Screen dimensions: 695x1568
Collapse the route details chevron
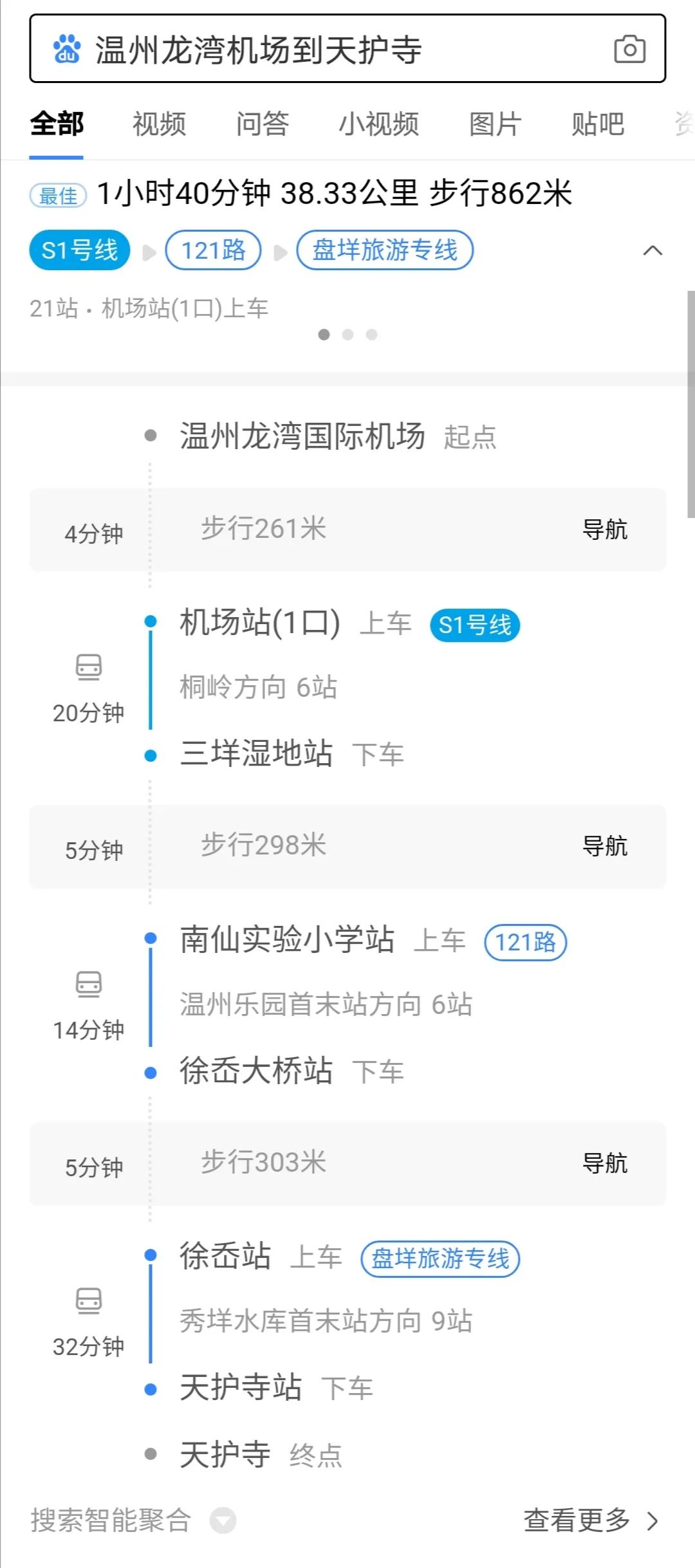653,250
